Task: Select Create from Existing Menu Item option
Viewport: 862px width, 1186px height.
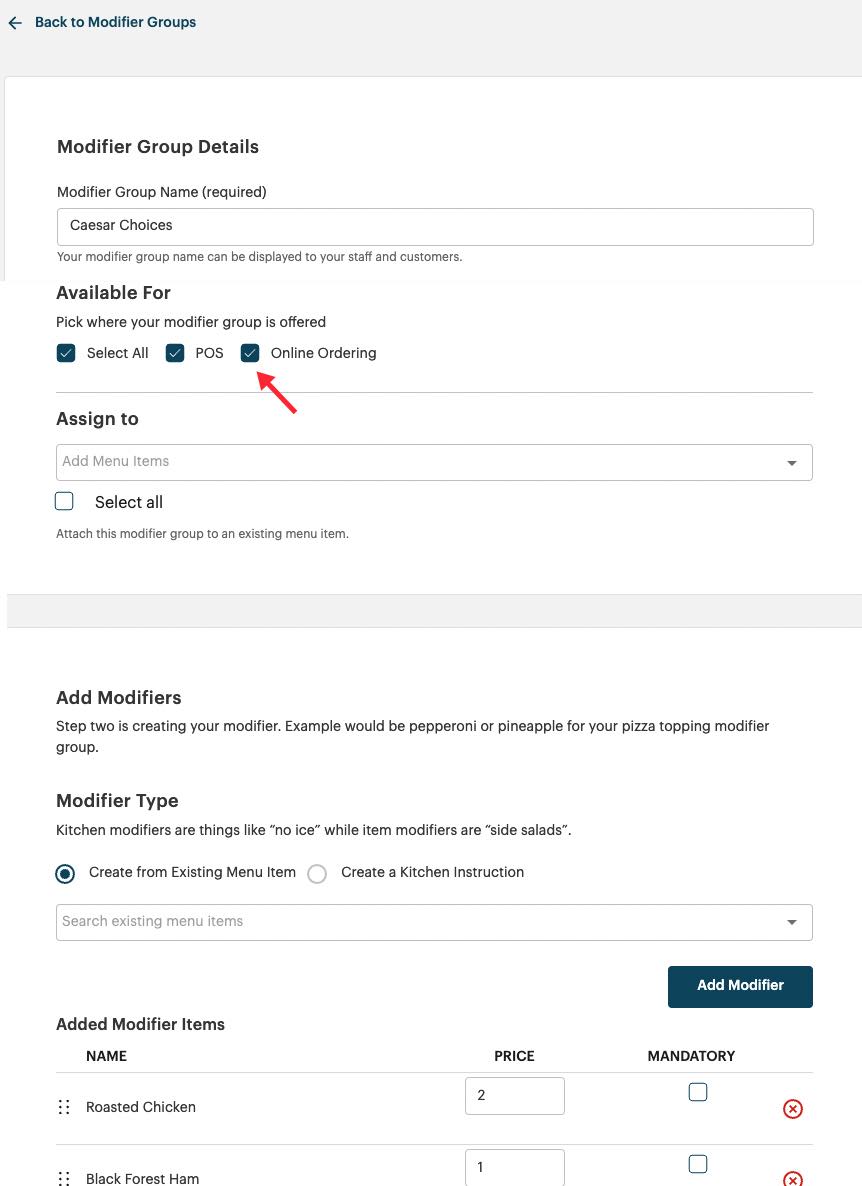Action: pos(65,873)
